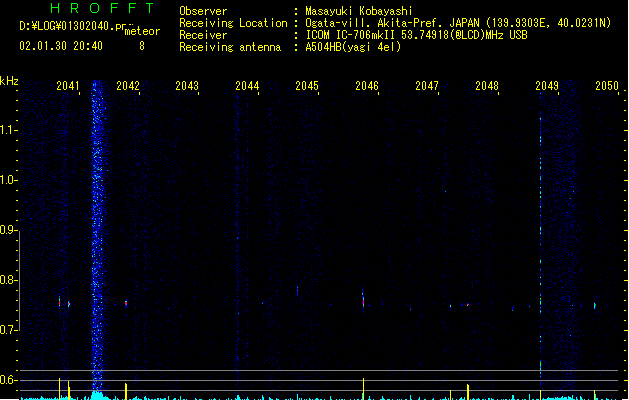Click the 2042 time marker
The image size is (629, 400).
coord(128,86)
